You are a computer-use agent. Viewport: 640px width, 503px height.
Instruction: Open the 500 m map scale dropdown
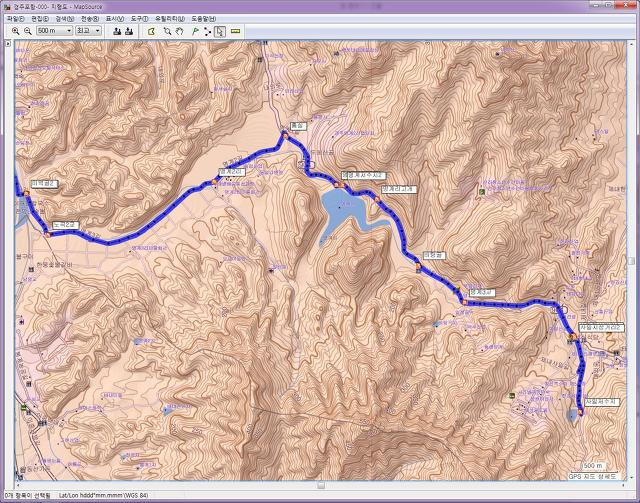coord(54,31)
